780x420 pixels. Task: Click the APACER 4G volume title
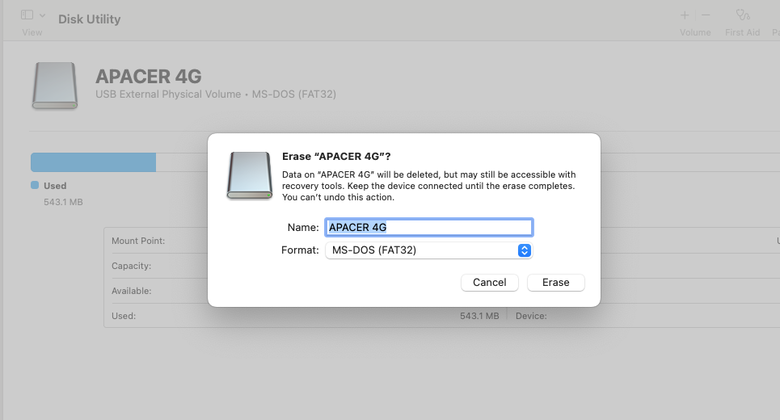click(148, 77)
